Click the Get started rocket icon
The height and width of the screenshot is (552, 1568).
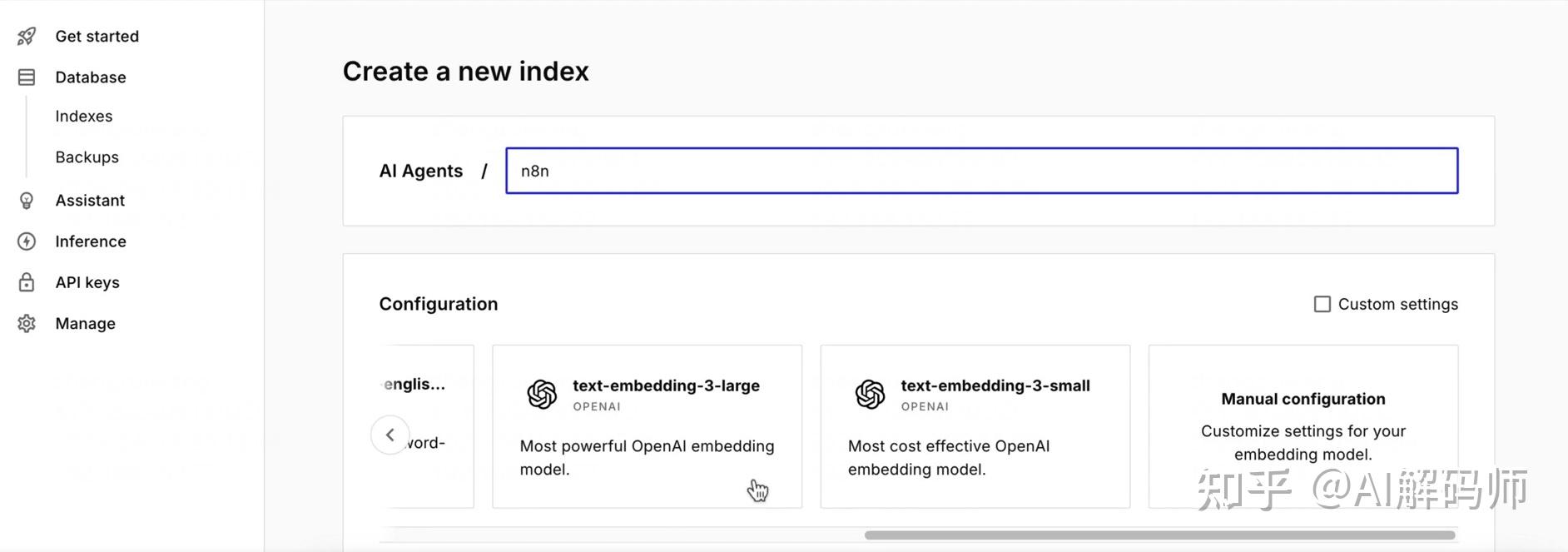tap(27, 37)
